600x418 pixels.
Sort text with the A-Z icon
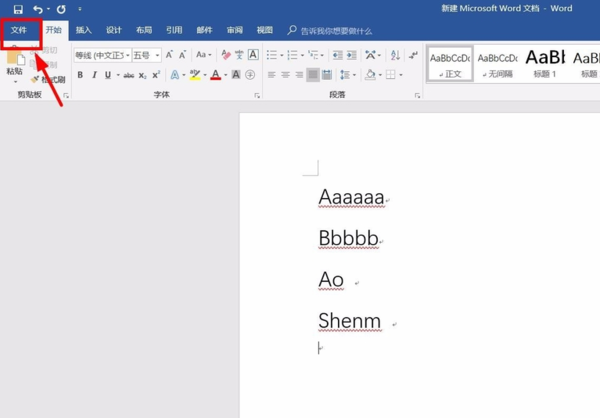[395, 55]
